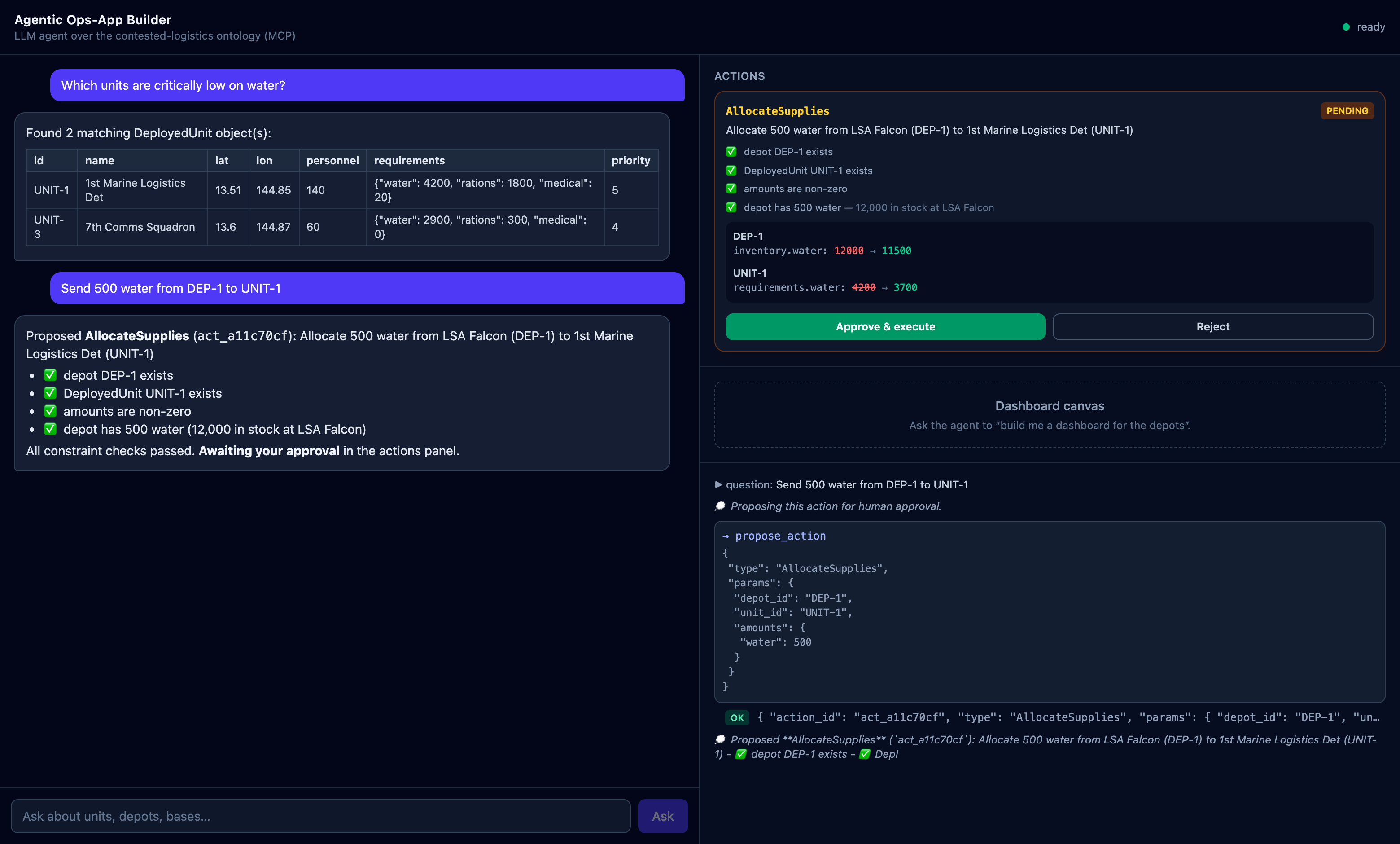
Task: Click check icon in trace before 'depot DEP-1 exists'
Action: [x=741, y=754]
